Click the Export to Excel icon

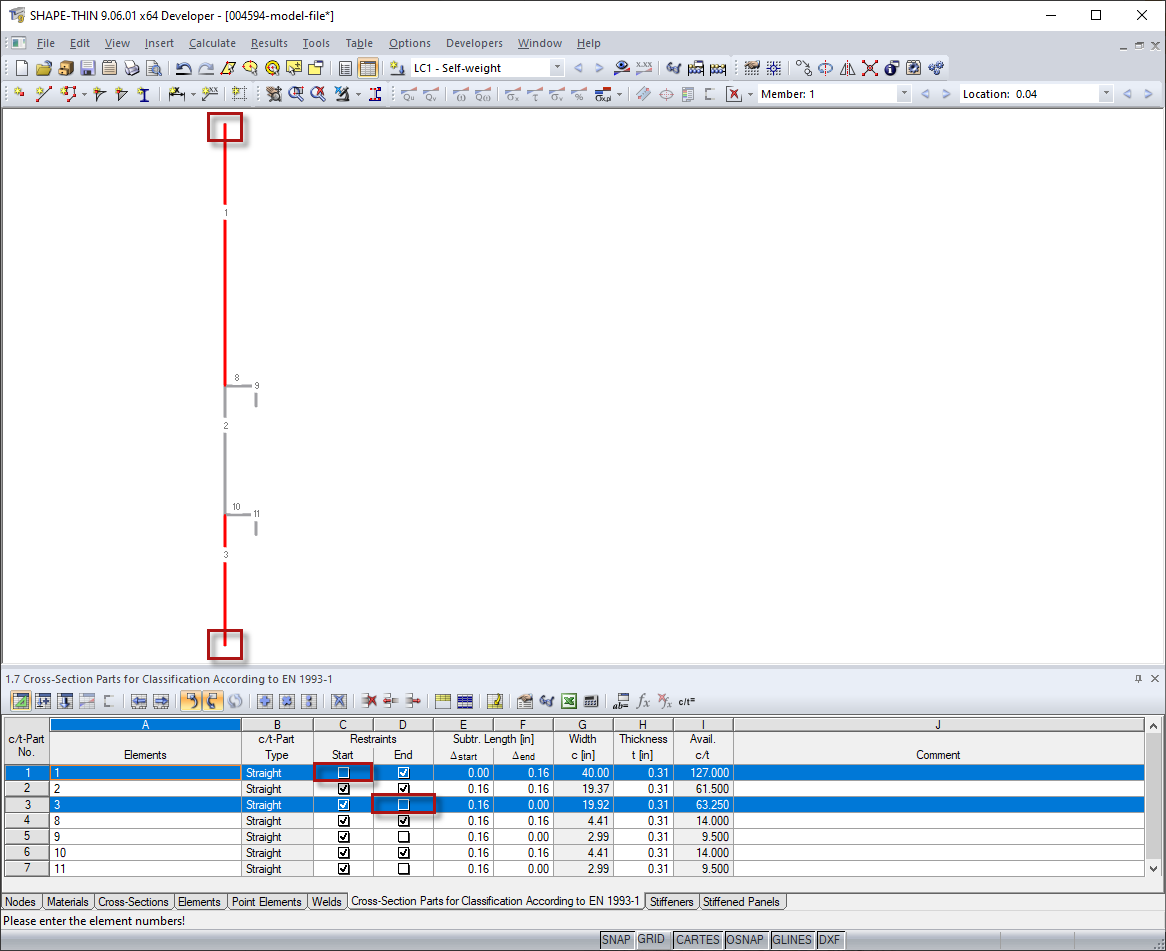569,701
